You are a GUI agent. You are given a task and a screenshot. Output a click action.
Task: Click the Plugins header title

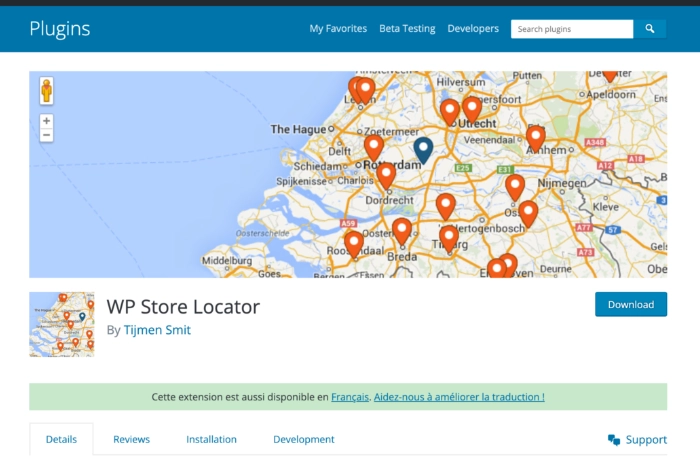click(x=60, y=29)
